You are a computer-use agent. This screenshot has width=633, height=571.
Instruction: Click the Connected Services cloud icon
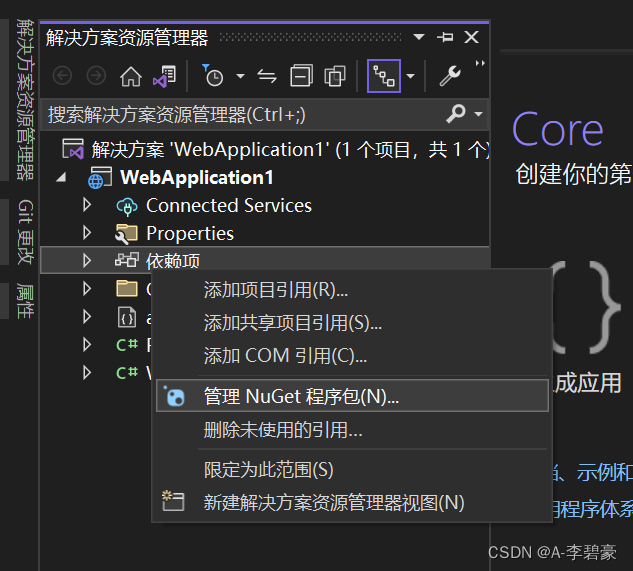coord(127,206)
